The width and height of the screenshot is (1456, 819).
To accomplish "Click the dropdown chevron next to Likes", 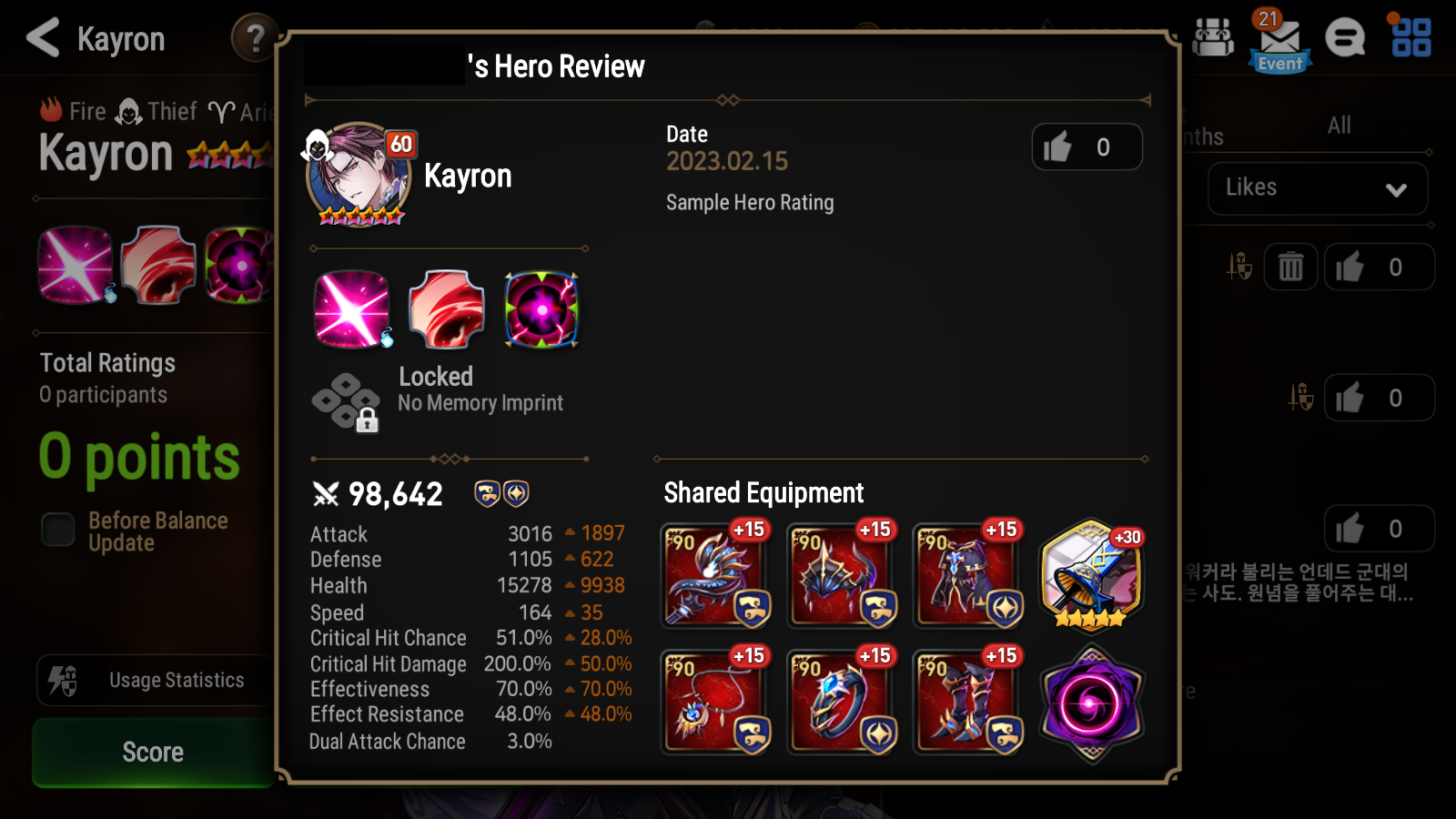I will [1396, 189].
